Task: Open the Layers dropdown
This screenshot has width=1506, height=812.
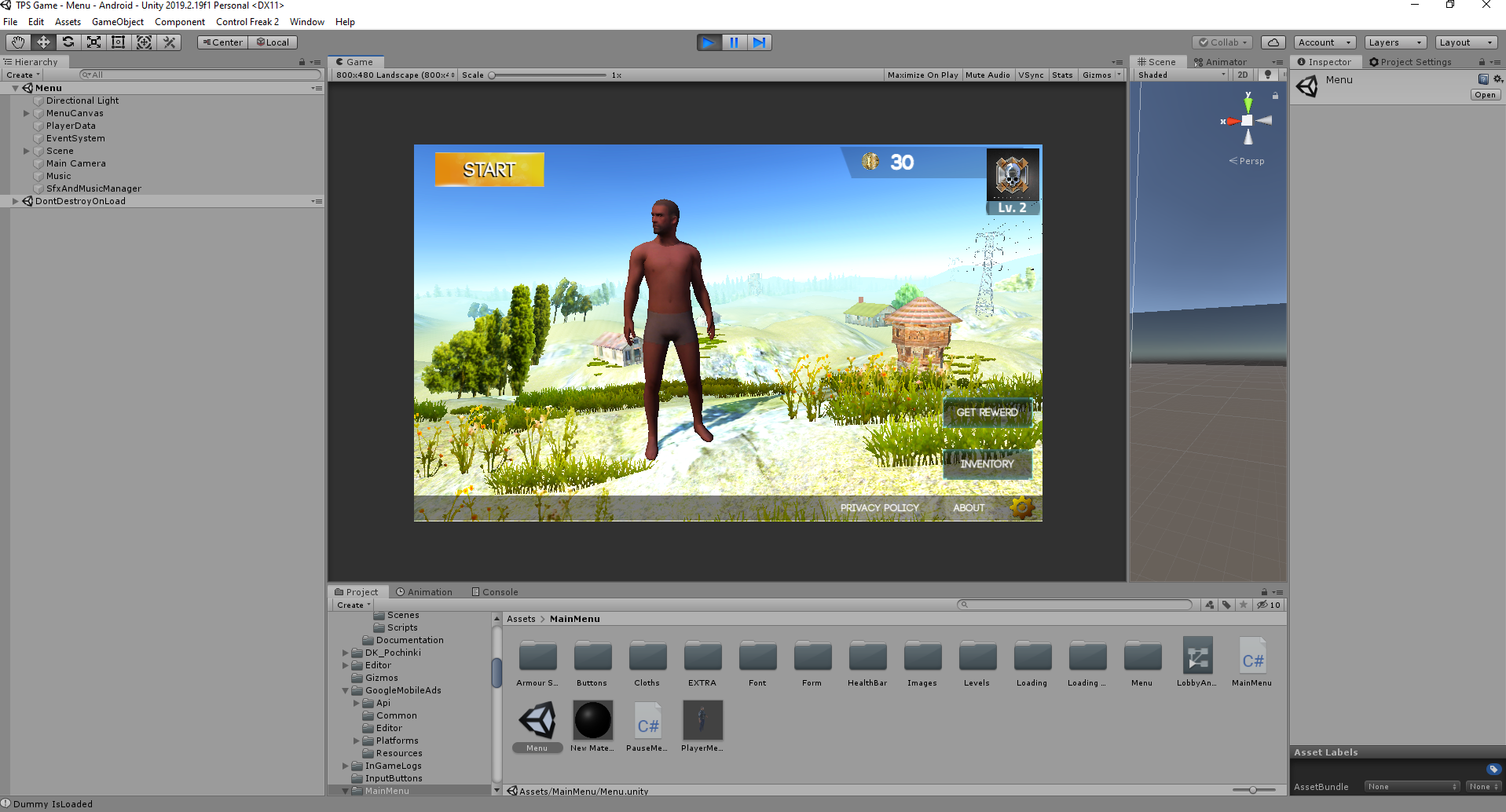Action: pyautogui.click(x=1394, y=42)
